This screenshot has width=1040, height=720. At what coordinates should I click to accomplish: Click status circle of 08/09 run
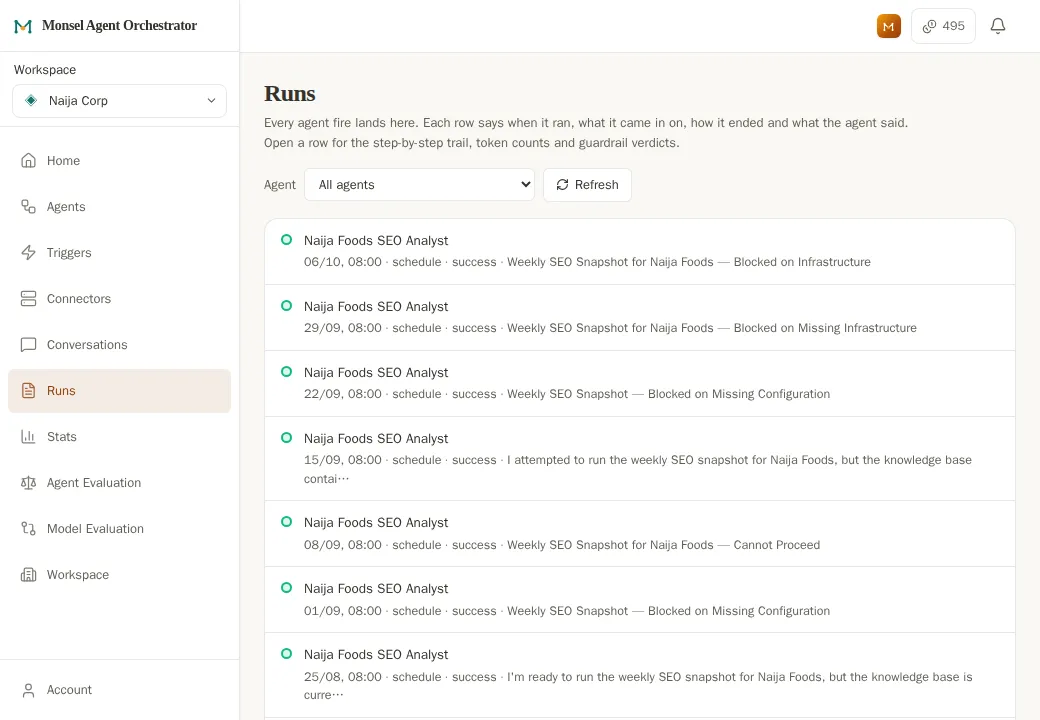(287, 522)
